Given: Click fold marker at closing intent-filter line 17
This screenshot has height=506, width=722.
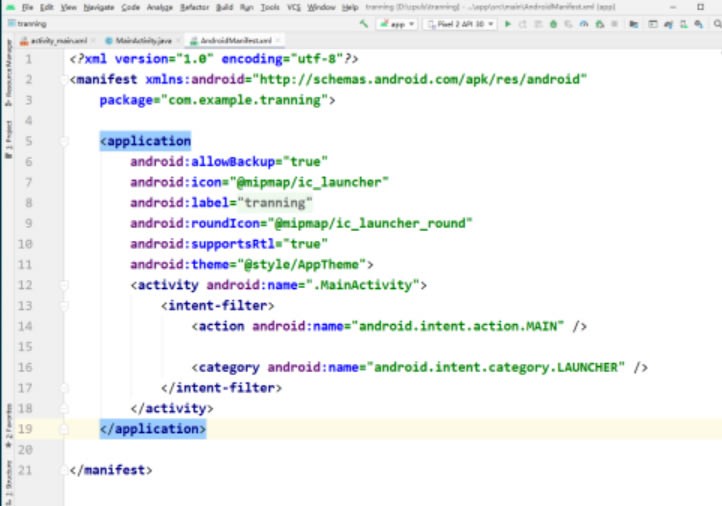Looking at the screenshot, I should (64, 388).
